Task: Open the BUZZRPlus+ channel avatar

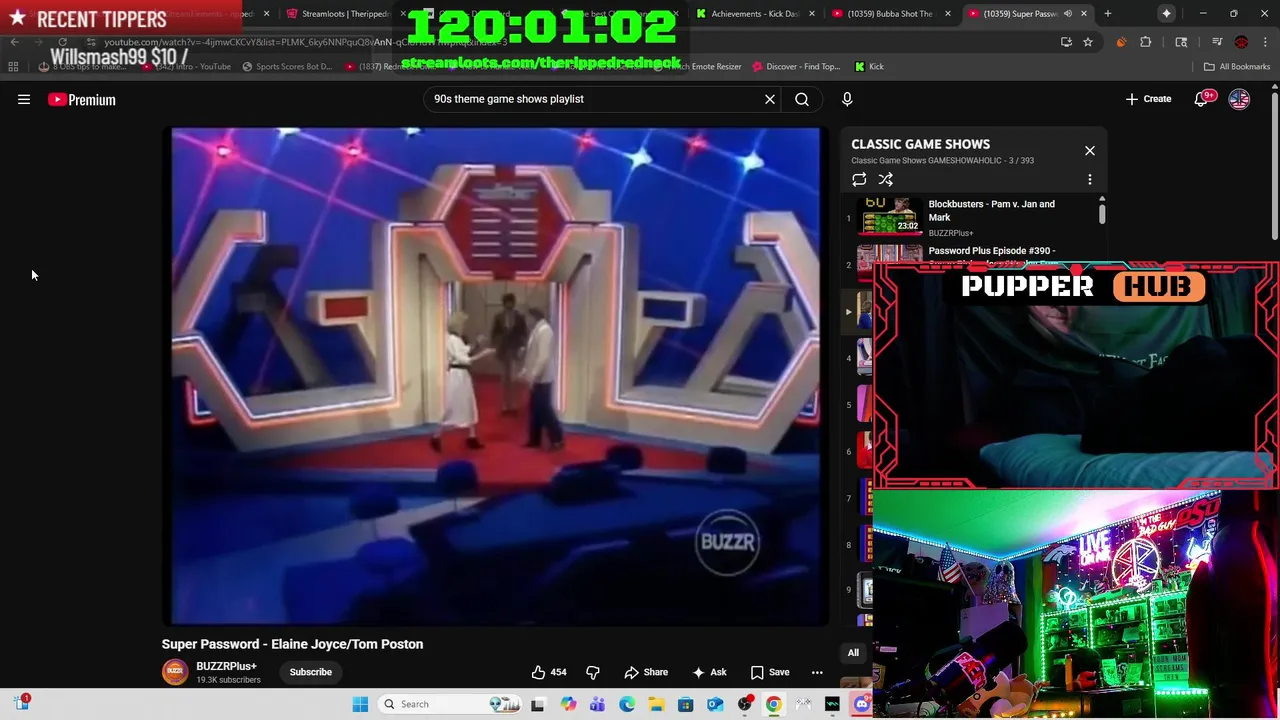Action: click(175, 672)
